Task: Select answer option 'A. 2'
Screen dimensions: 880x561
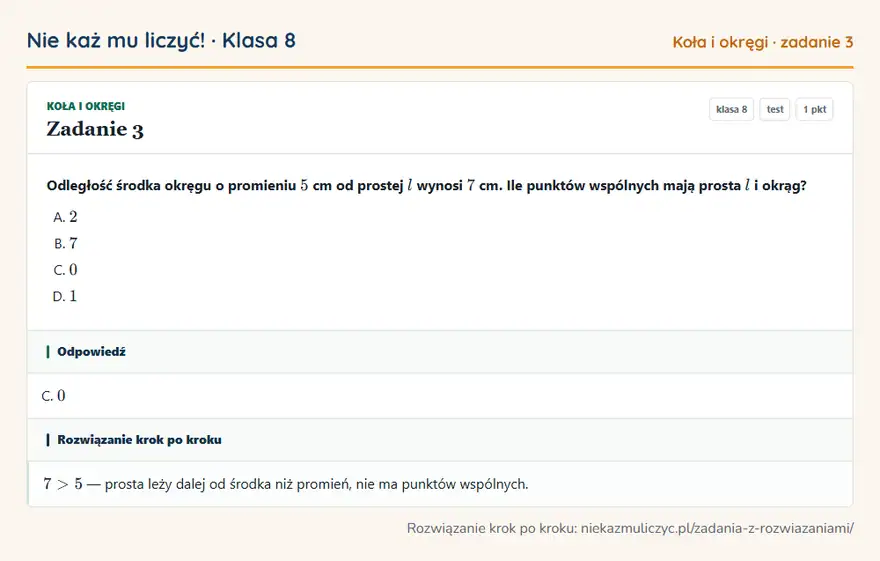Action: (65, 217)
